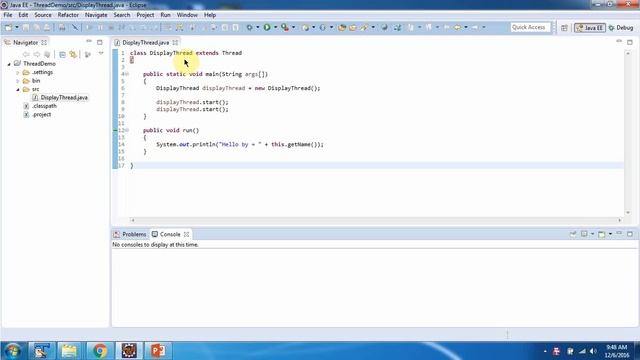The height and width of the screenshot is (360, 640).
Task: Close the DisplayThread.java editor tab
Action: 176,42
